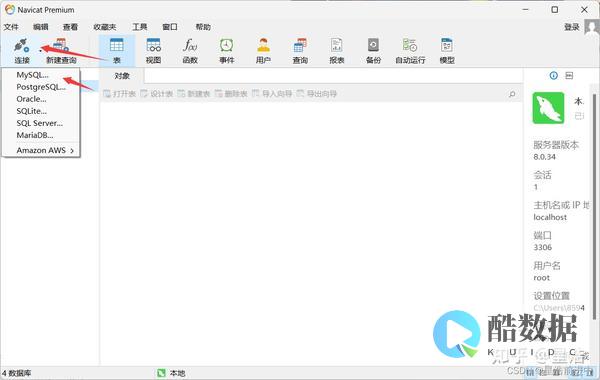Click the 4 数据库 status bar text

click(x=16, y=373)
